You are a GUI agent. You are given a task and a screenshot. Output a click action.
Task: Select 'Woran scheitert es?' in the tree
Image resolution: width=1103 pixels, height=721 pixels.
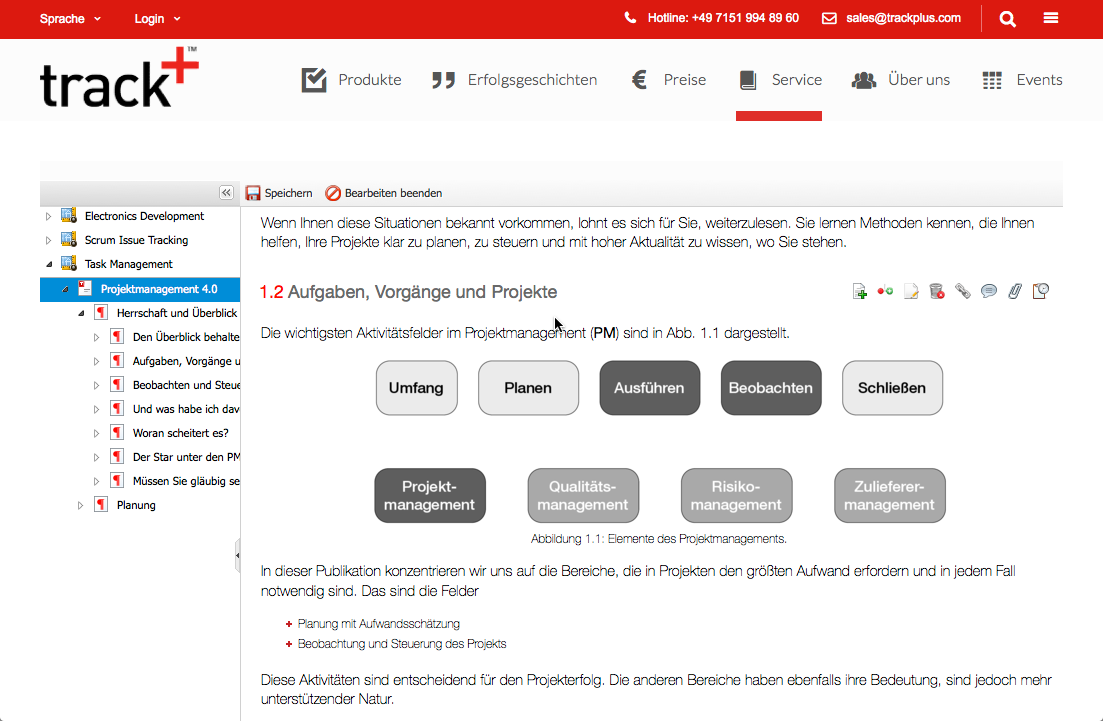tap(180, 433)
